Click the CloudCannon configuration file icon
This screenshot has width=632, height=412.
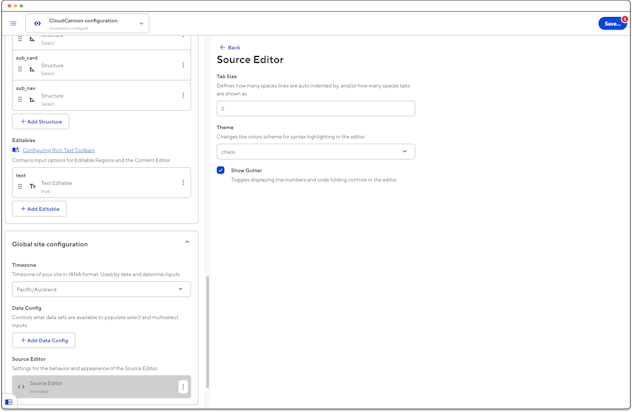37,23
